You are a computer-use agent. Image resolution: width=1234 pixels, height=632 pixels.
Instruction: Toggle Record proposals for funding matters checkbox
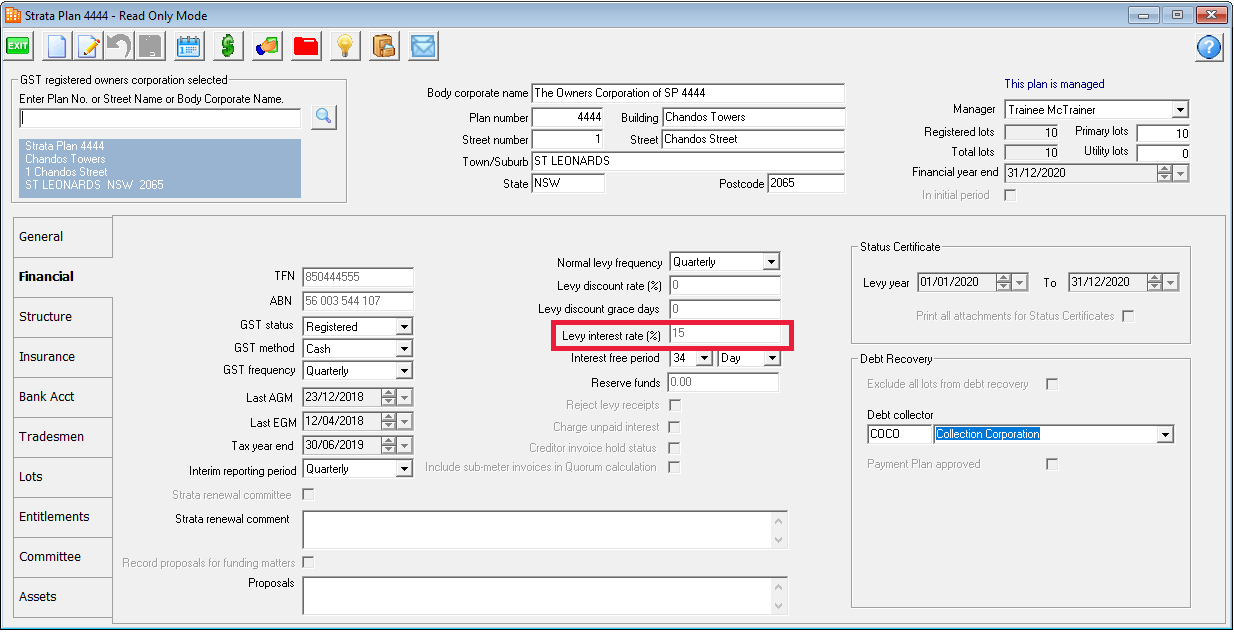308,563
